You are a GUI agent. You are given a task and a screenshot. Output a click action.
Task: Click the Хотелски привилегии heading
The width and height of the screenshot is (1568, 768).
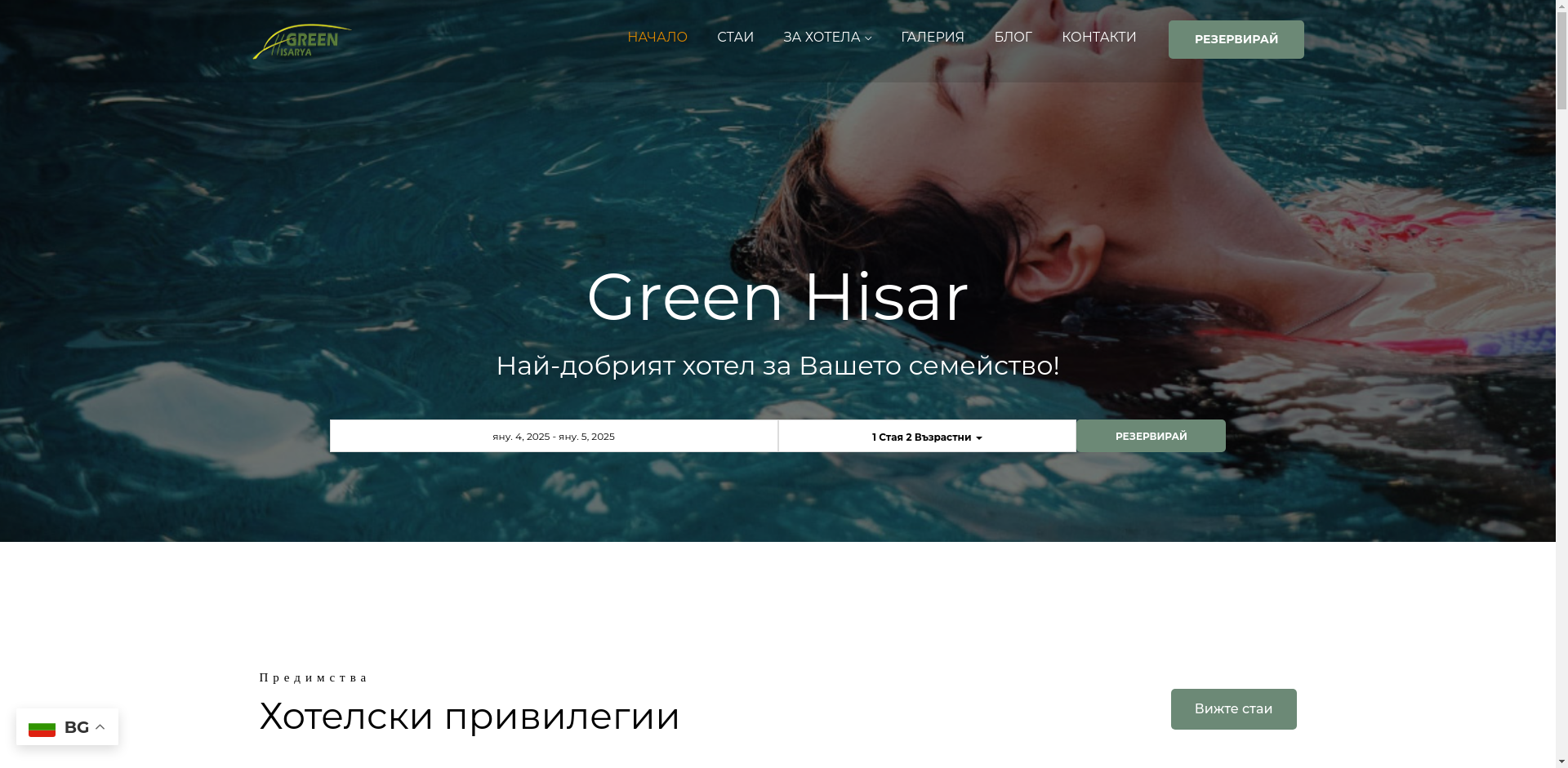pyautogui.click(x=470, y=716)
